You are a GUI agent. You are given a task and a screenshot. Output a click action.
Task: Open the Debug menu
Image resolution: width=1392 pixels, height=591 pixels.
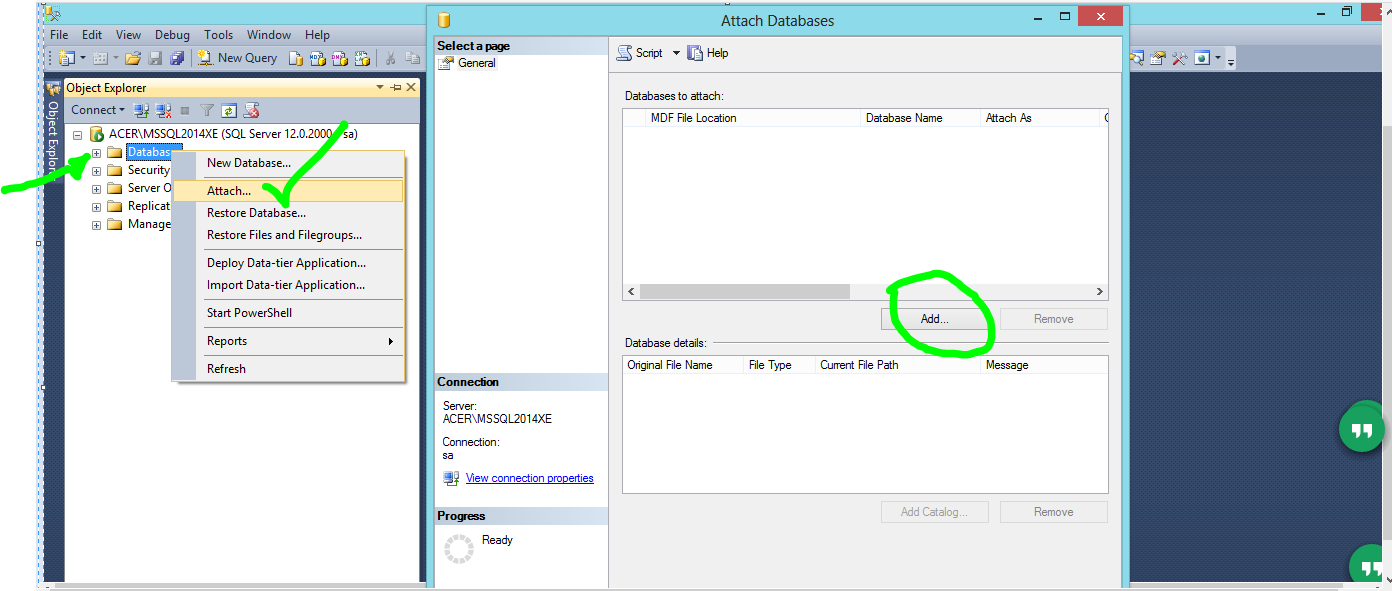click(172, 35)
